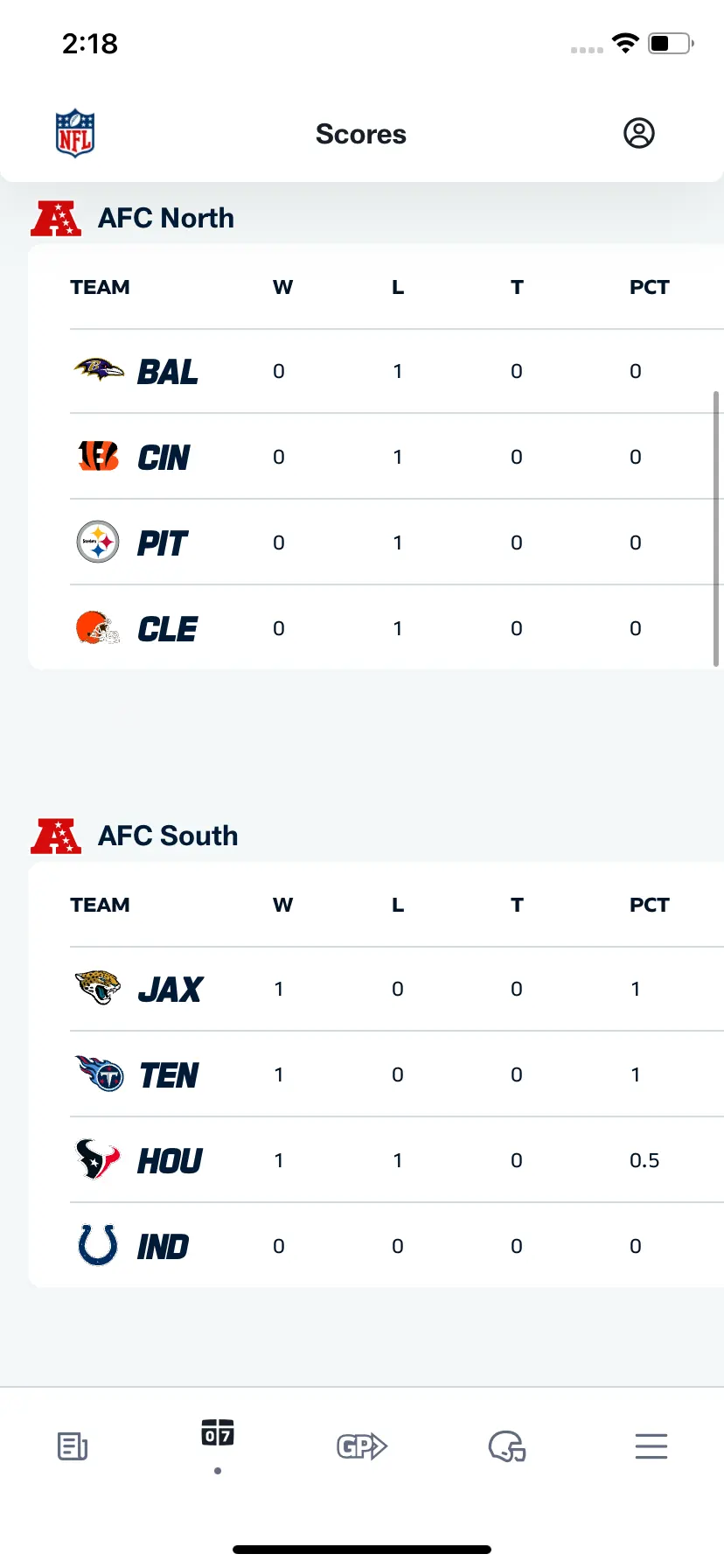Tap the Cleveland Browns helmet logo
Image resolution: width=724 pixels, height=1568 pixels.
click(x=98, y=627)
